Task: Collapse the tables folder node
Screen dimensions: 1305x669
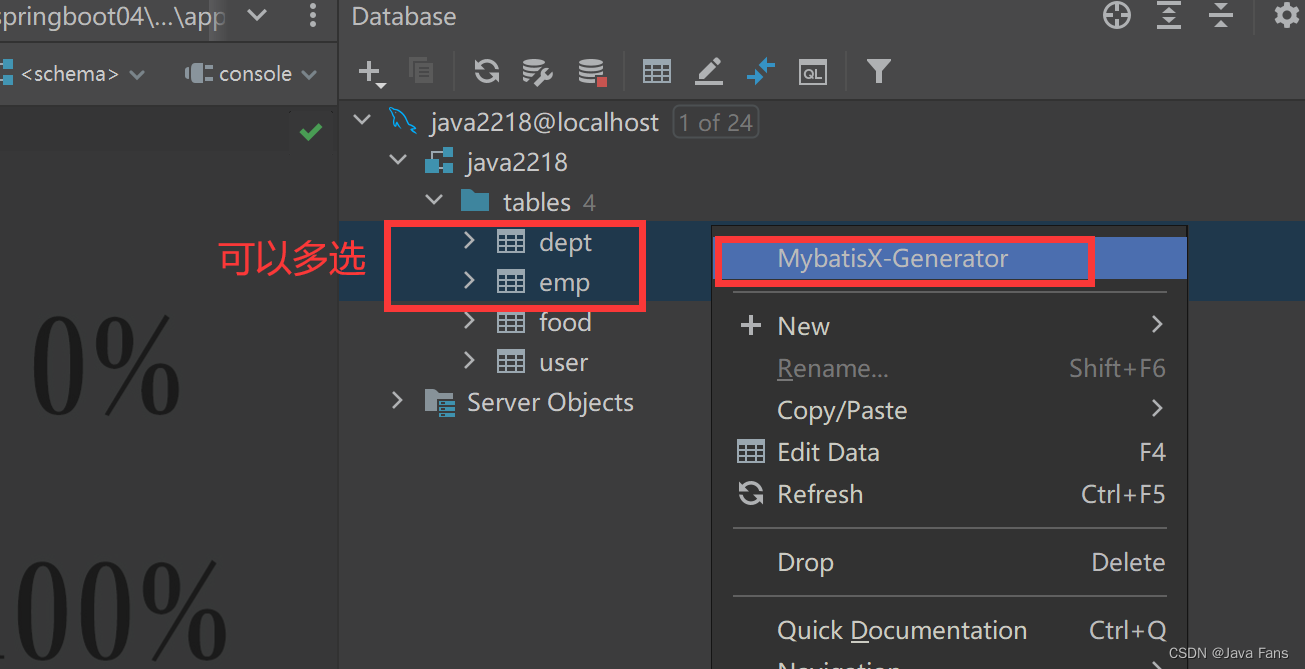Action: point(434,201)
